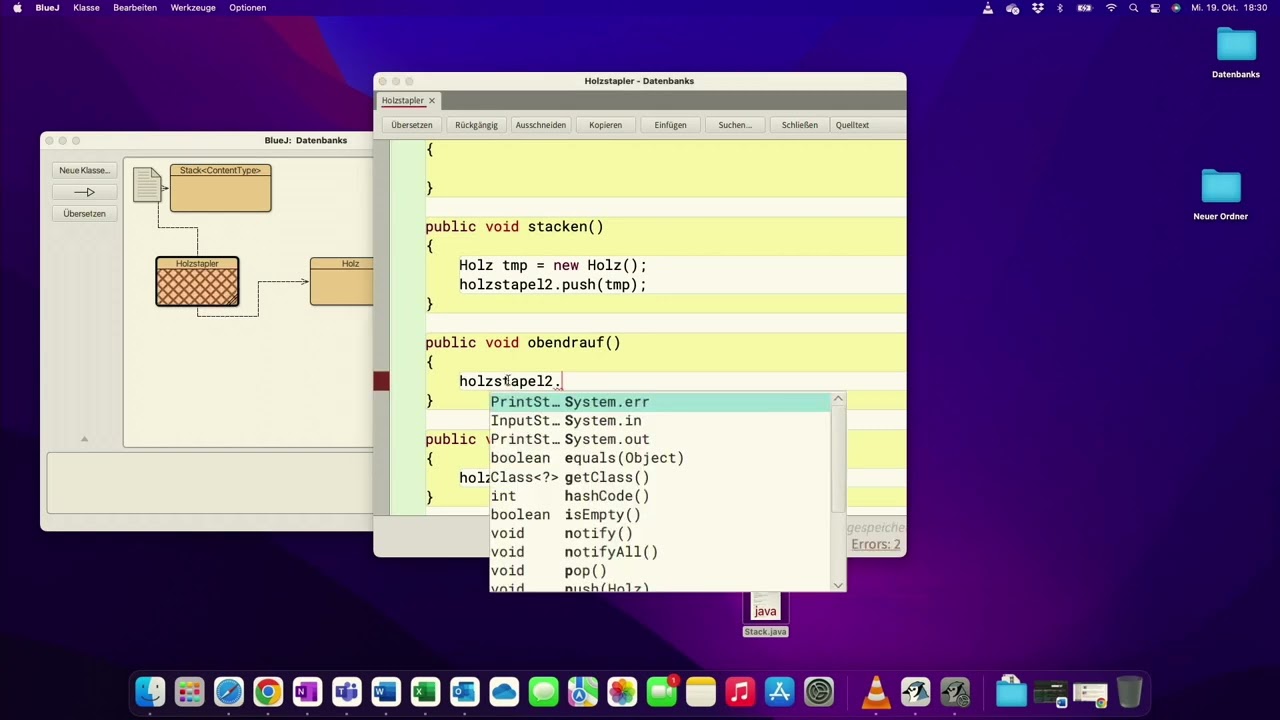
Task: Open the Bluetooth status menu
Action: [1060, 8]
